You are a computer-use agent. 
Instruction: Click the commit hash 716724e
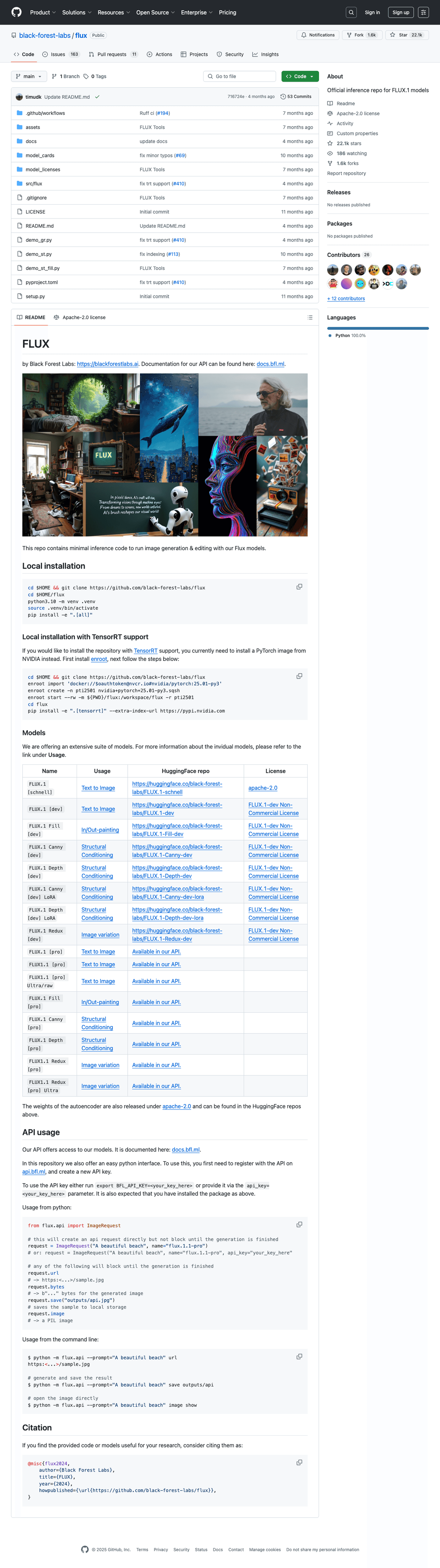tap(236, 97)
